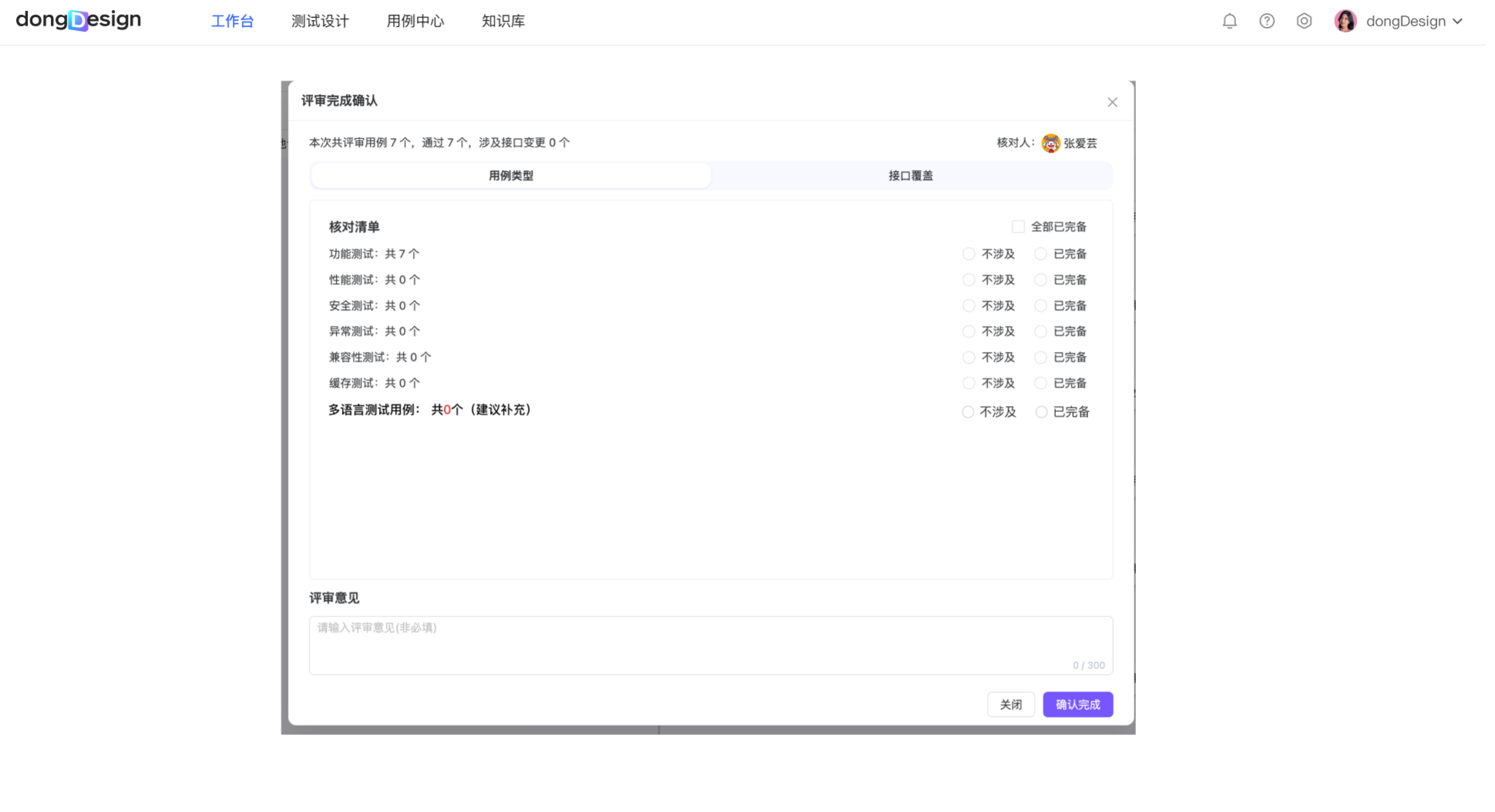Select the 用例类型 tab

(511, 176)
